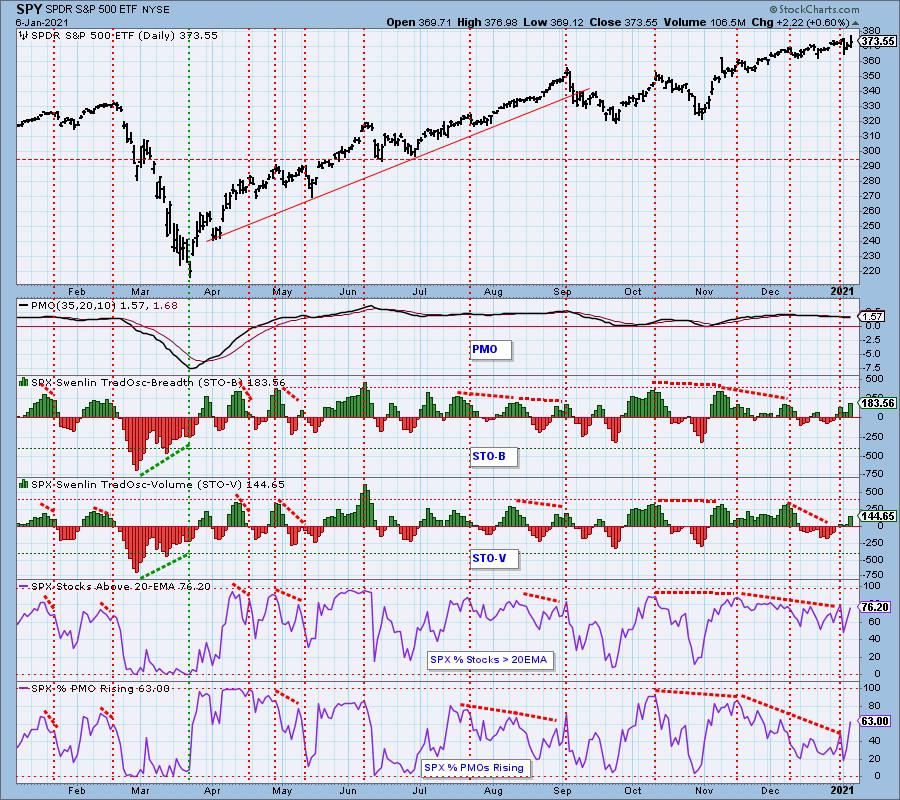Screen dimensions: 900x800
Task: Click the bar-chart icon beside SPDR S&P 500 ETF (Daily)
Action: [24, 36]
